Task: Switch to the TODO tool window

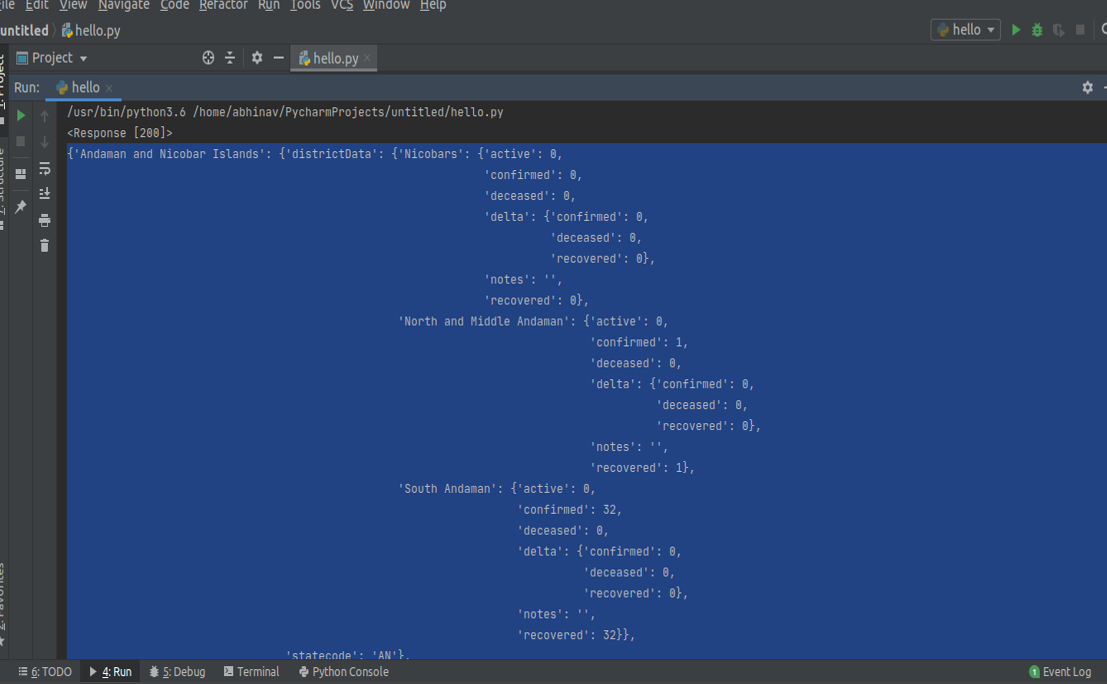Action: (x=44, y=671)
